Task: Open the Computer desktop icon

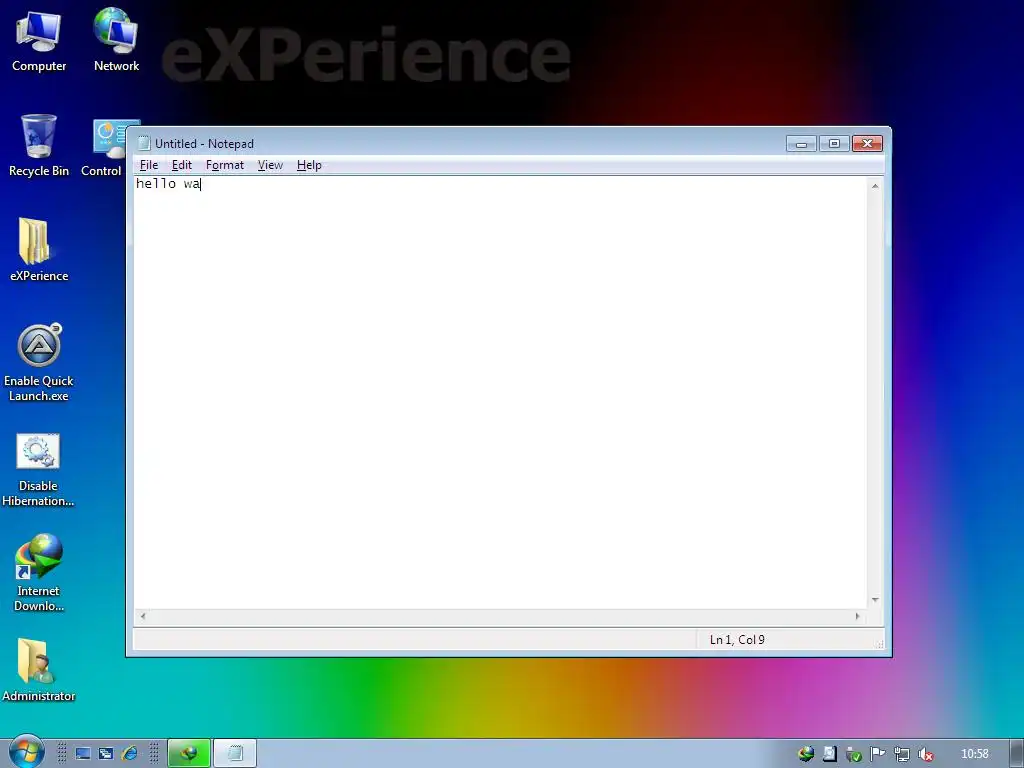Action: pos(39,40)
